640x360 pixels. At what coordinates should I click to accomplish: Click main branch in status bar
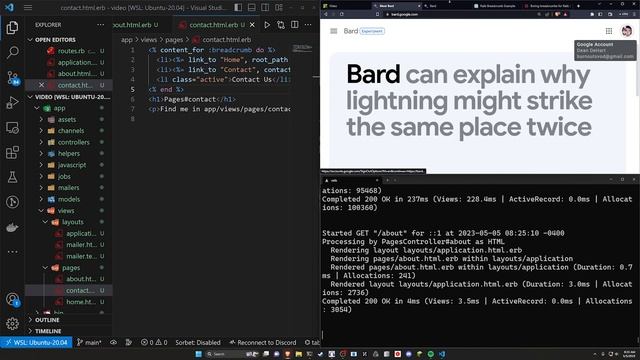[89, 342]
